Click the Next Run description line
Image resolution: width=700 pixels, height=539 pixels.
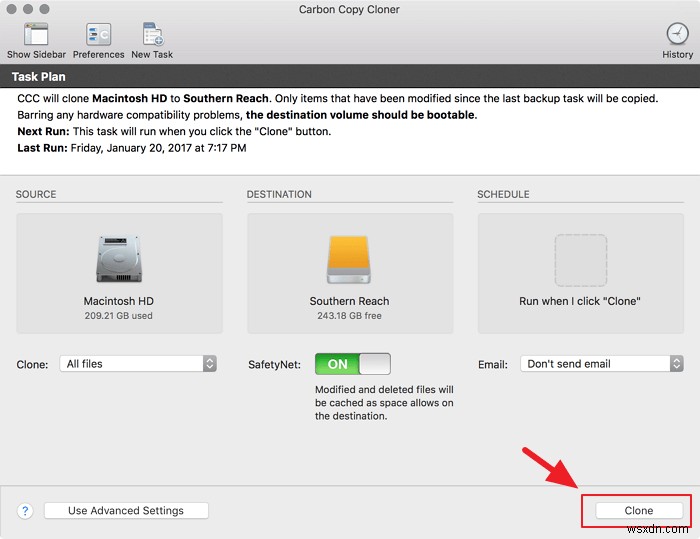click(x=174, y=131)
